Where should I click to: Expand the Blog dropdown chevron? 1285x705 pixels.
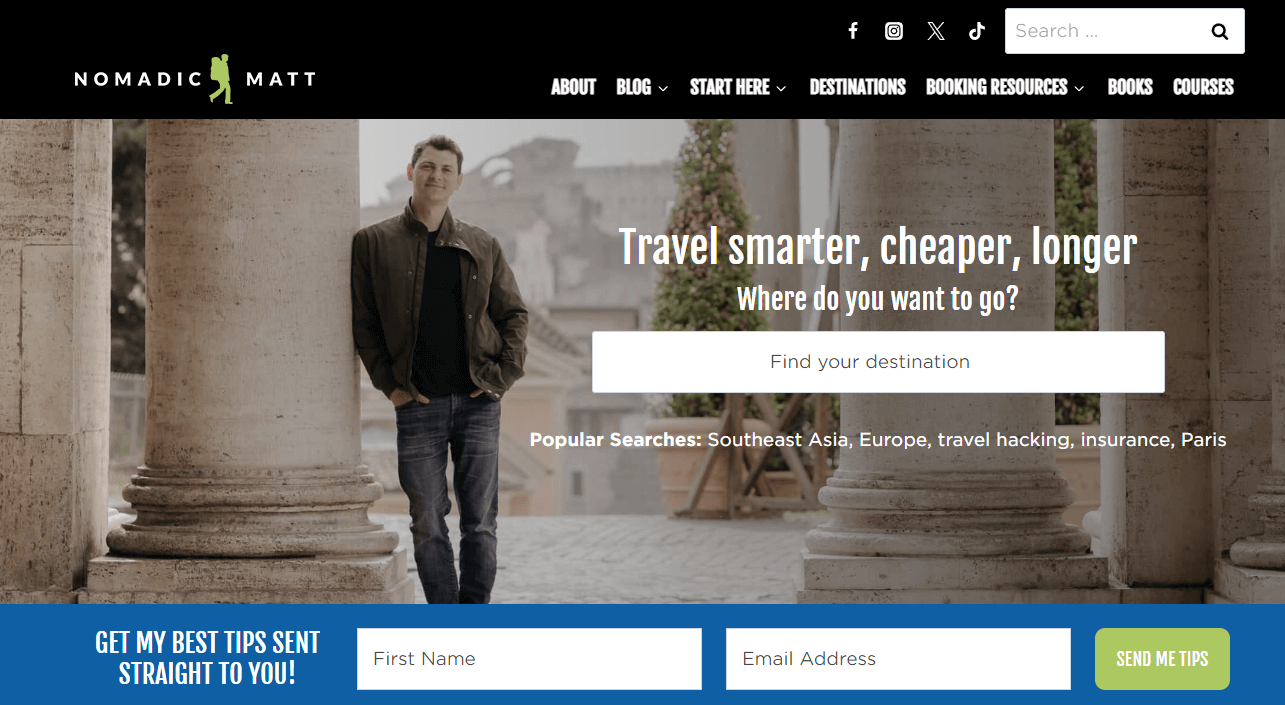pyautogui.click(x=663, y=88)
